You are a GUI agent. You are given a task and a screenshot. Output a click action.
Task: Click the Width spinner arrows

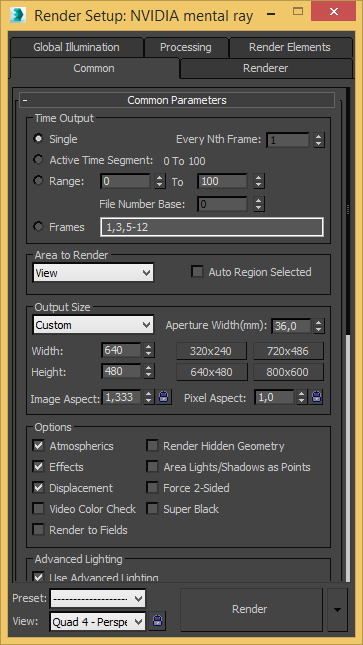pyautogui.click(x=149, y=350)
